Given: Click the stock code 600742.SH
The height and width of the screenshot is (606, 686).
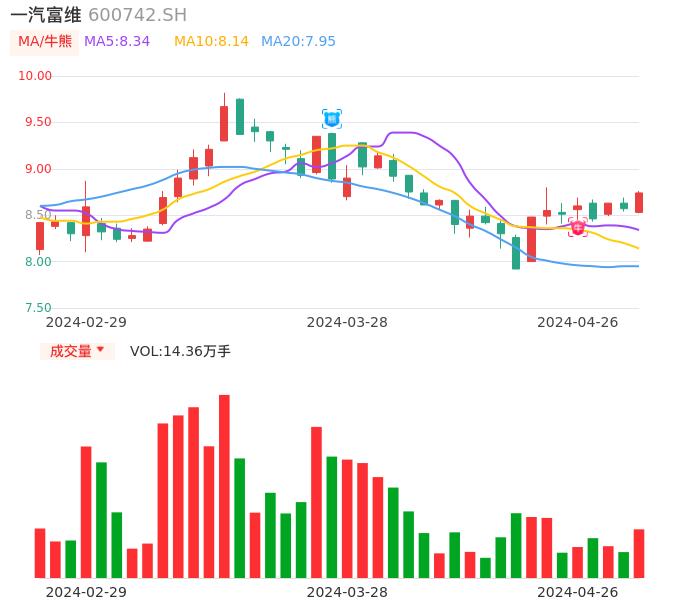Looking at the screenshot, I should [x=137, y=15].
